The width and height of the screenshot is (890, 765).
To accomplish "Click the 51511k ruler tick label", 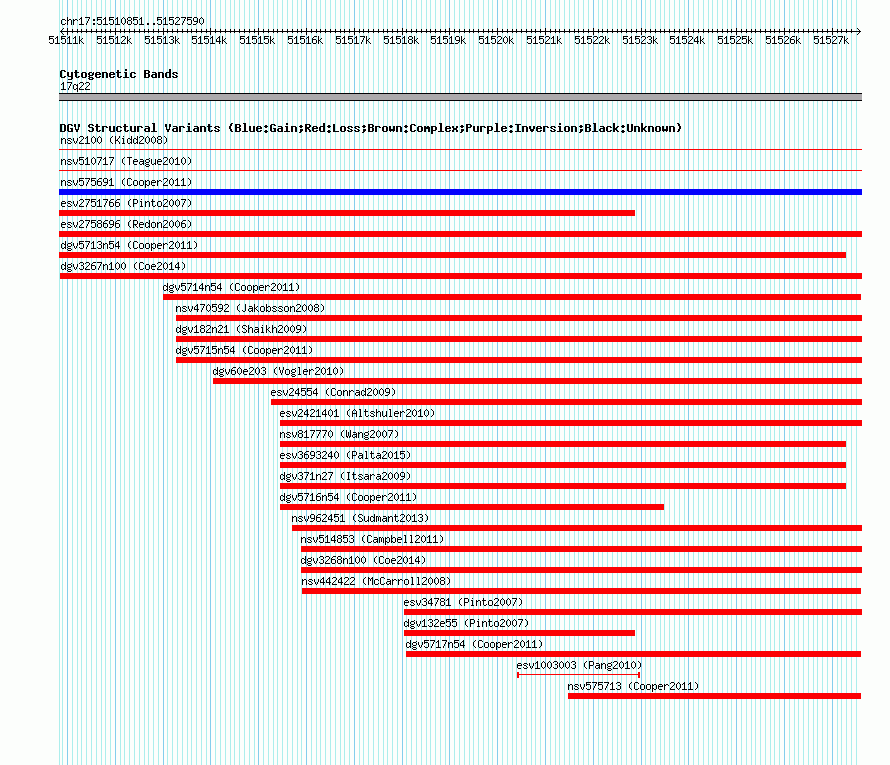I will point(66,40).
